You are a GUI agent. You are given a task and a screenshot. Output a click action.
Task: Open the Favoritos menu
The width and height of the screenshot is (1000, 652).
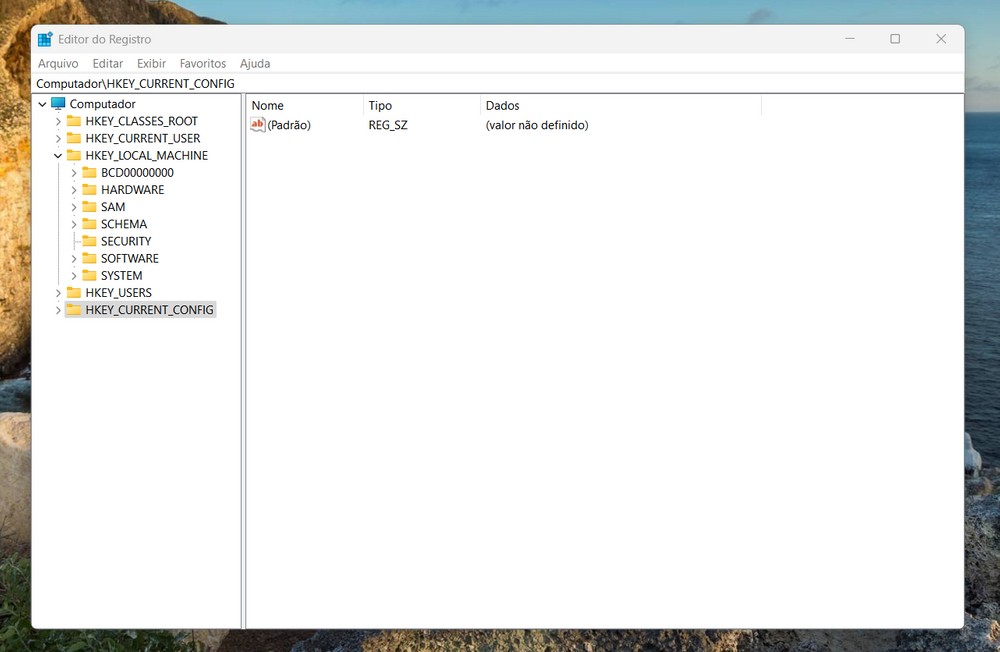click(203, 63)
